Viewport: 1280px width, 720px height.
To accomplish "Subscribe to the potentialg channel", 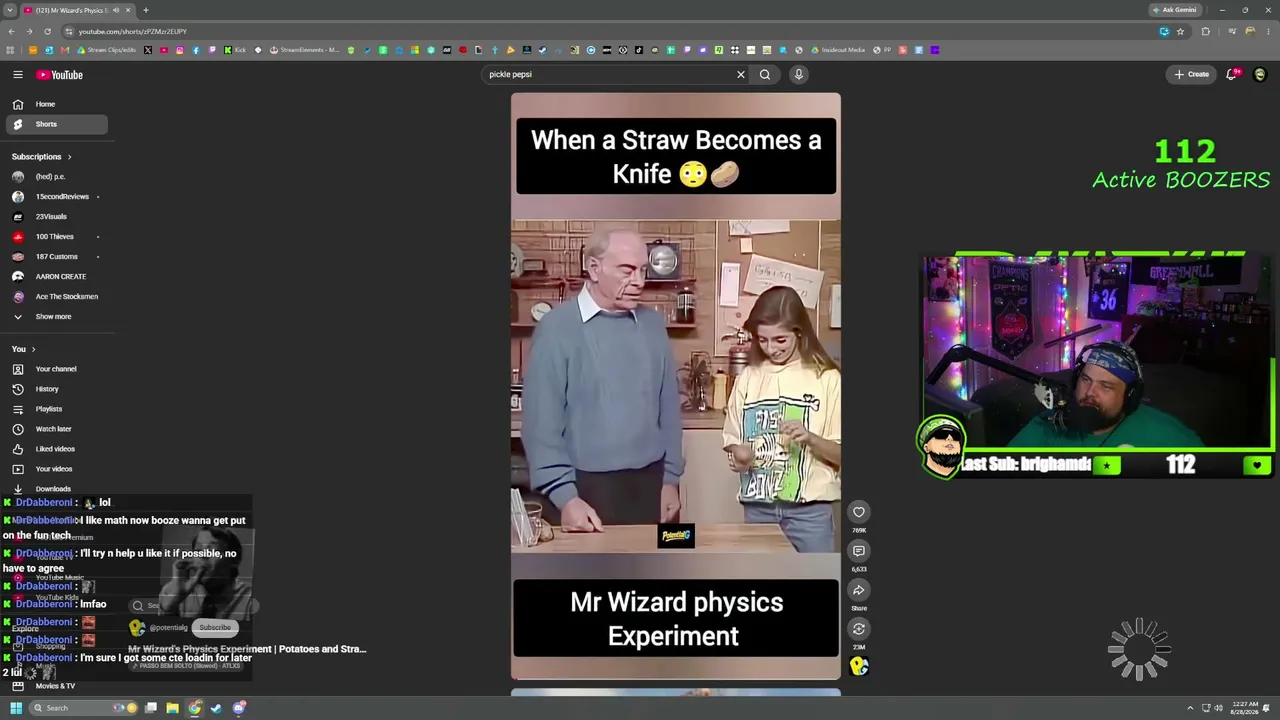I will pyautogui.click(x=215, y=628).
